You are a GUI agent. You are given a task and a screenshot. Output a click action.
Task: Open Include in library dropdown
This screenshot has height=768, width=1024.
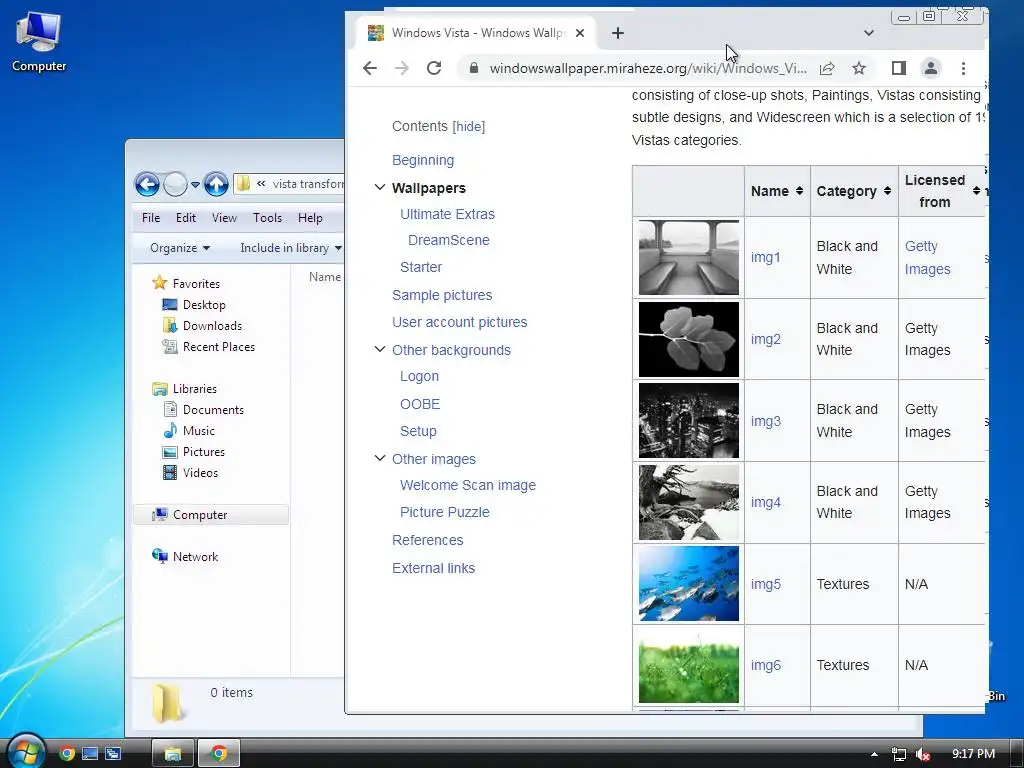[291, 248]
